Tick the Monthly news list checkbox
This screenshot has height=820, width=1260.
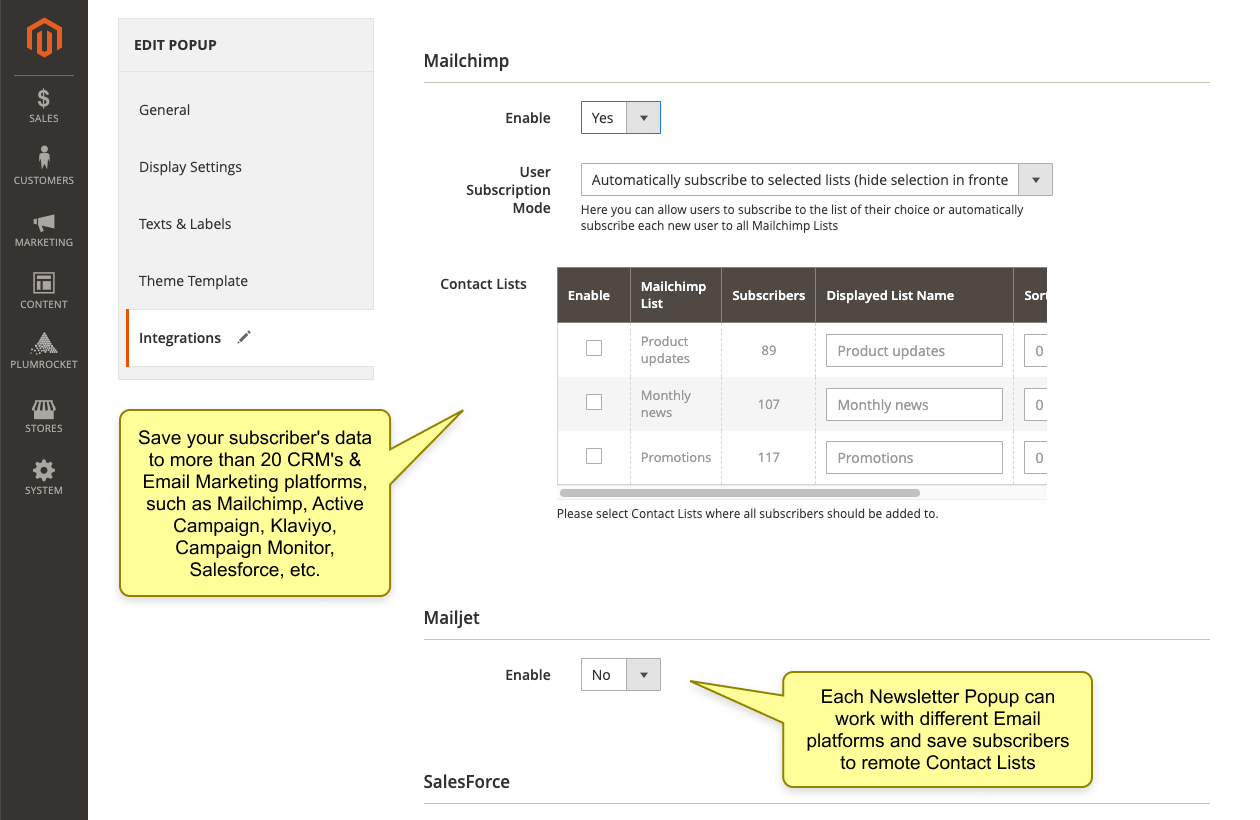click(594, 402)
